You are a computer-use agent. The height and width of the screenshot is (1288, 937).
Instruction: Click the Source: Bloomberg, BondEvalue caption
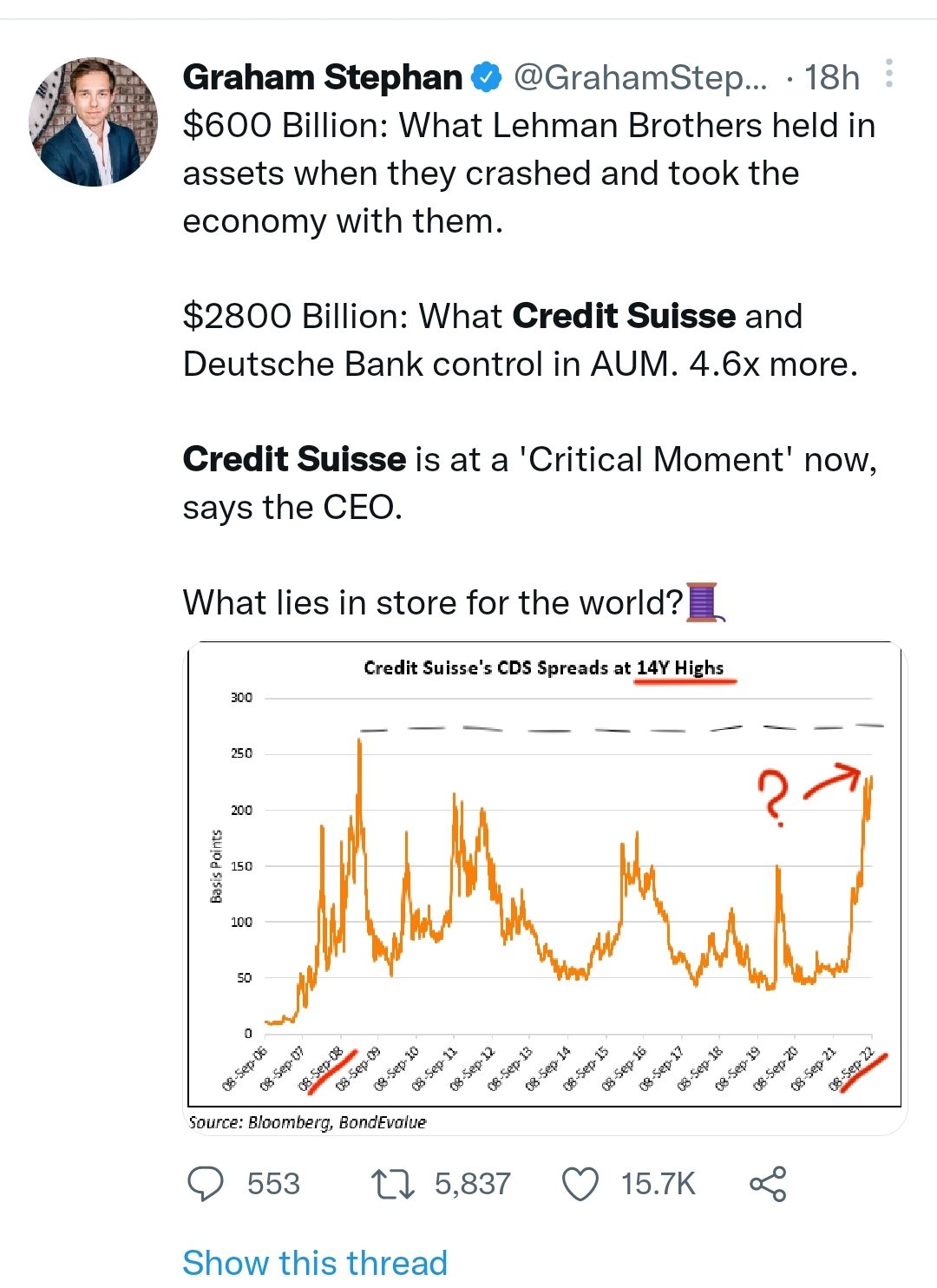click(x=307, y=1122)
